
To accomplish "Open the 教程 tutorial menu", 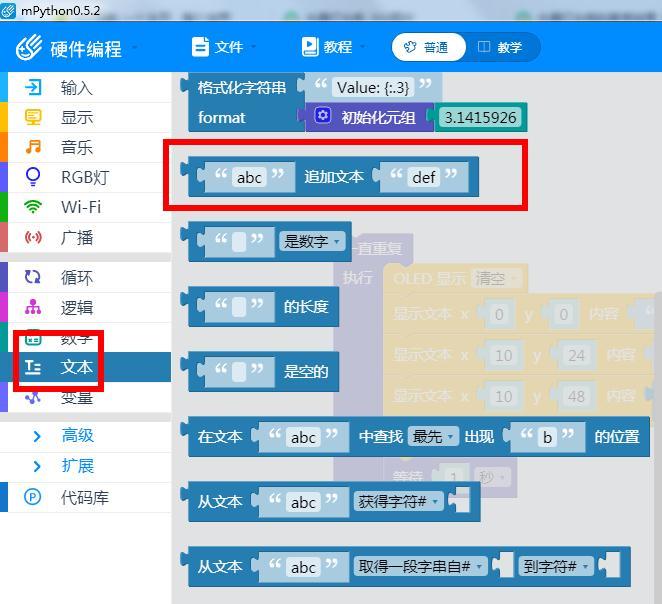I will (x=330, y=47).
